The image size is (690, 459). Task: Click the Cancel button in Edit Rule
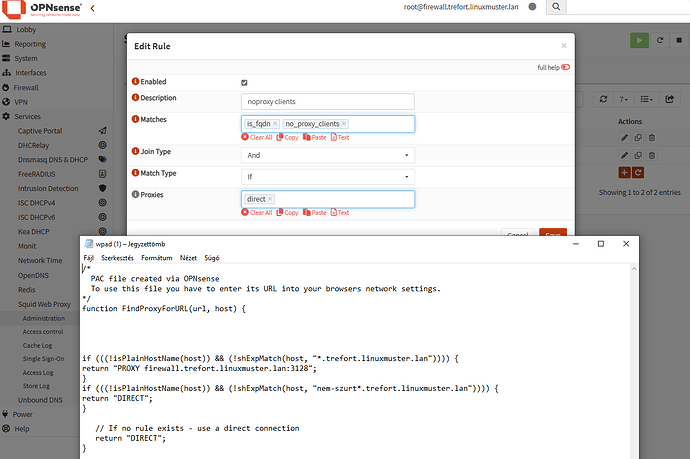(518, 233)
